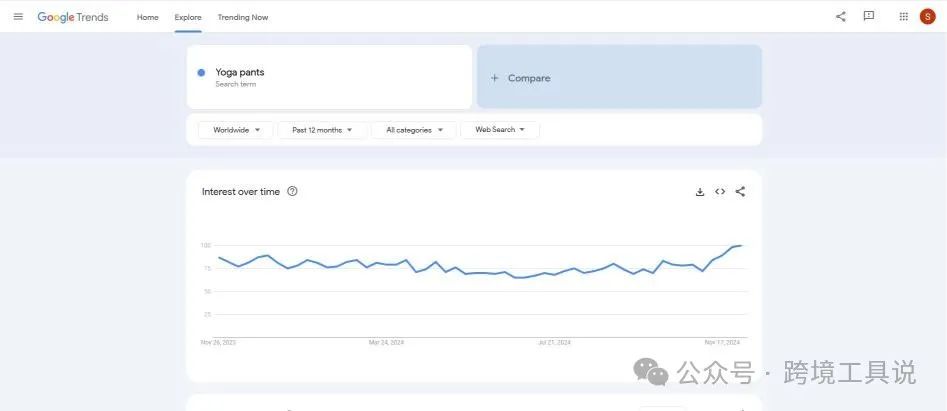947x411 pixels.
Task: Edit the Yoga pants search term
Action: click(240, 72)
